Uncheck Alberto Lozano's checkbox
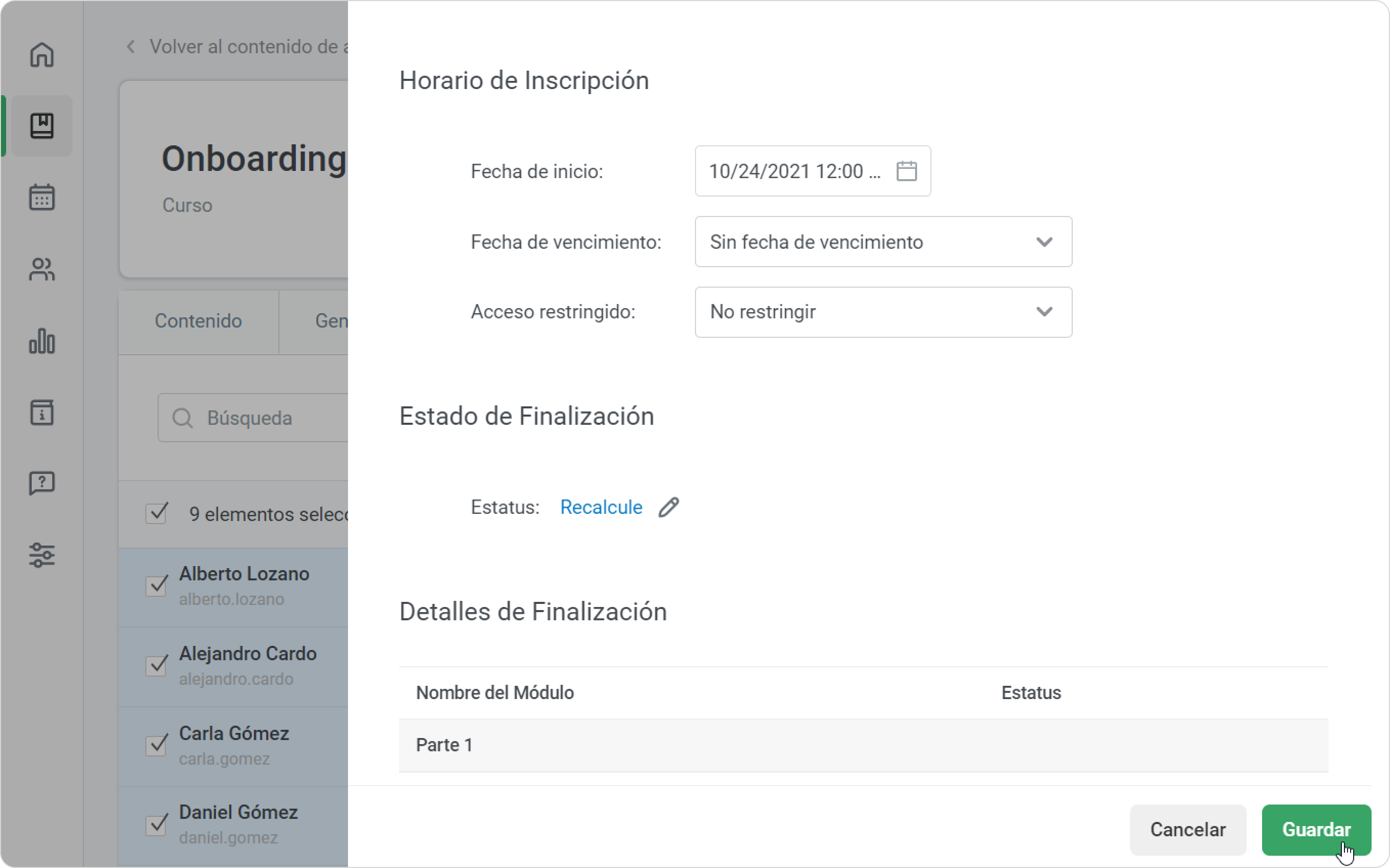Screen dimensions: 1390x868 [x=157, y=585]
